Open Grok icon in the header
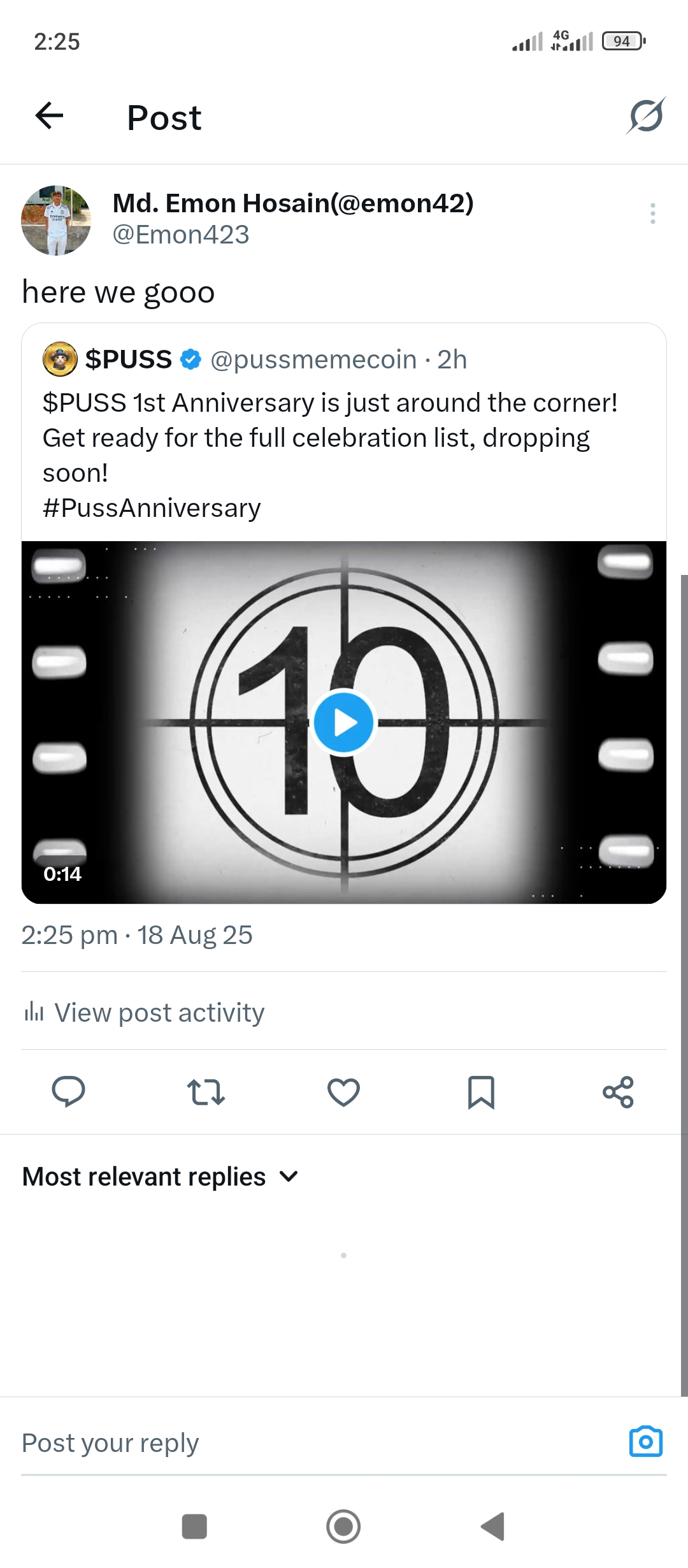This screenshot has height=1568, width=688. pos(646,116)
